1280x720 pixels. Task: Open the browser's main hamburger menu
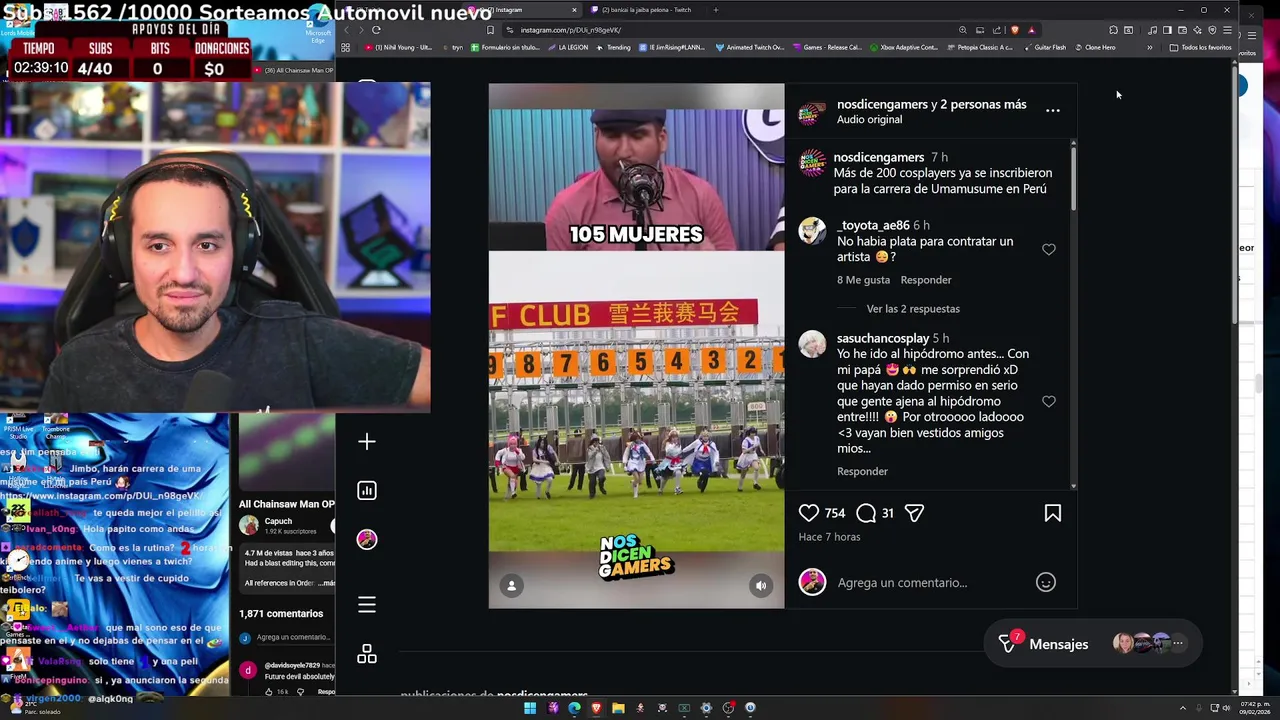coord(1227,30)
